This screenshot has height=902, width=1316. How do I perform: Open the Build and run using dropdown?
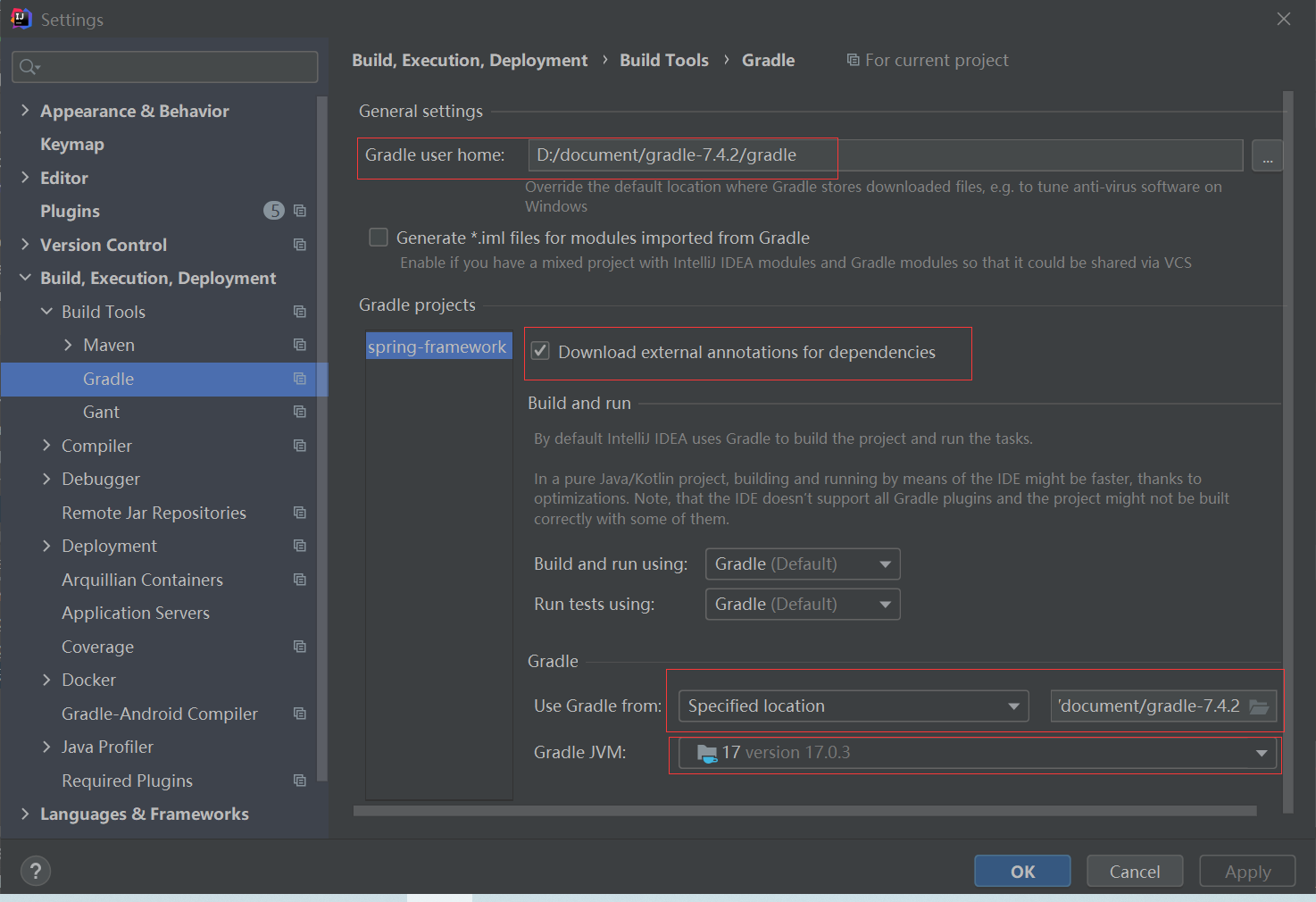click(x=802, y=564)
